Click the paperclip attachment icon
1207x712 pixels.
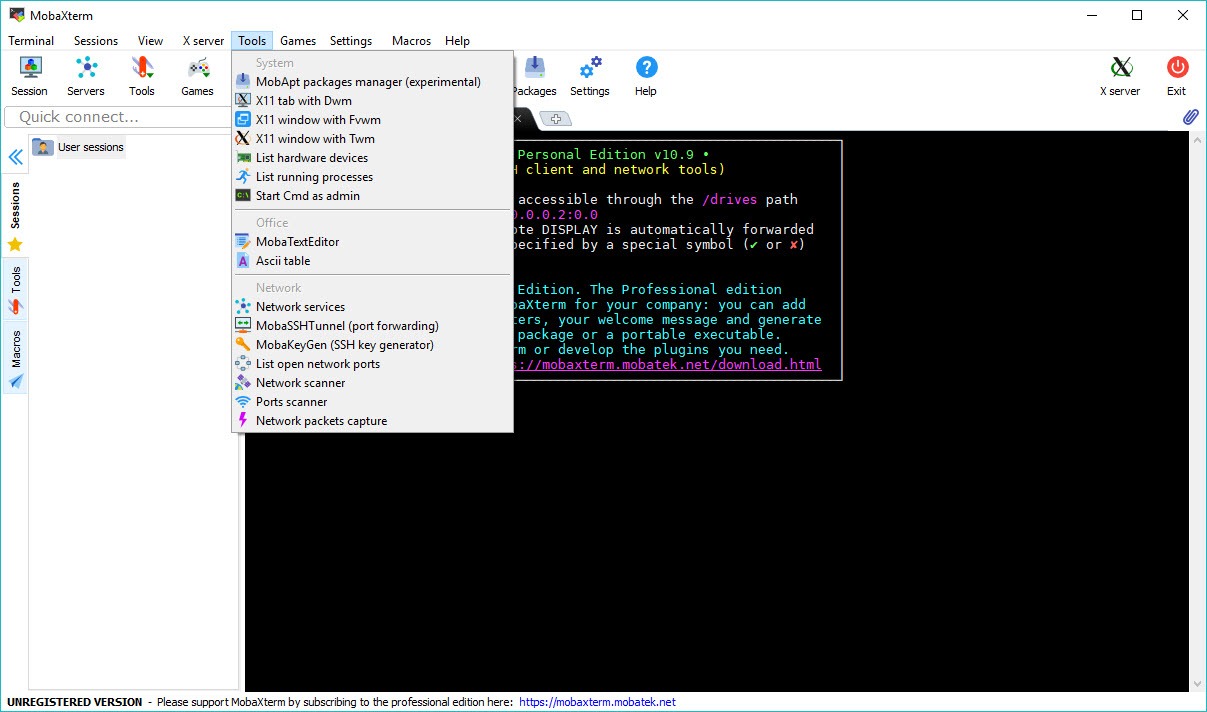pyautogui.click(x=1190, y=117)
